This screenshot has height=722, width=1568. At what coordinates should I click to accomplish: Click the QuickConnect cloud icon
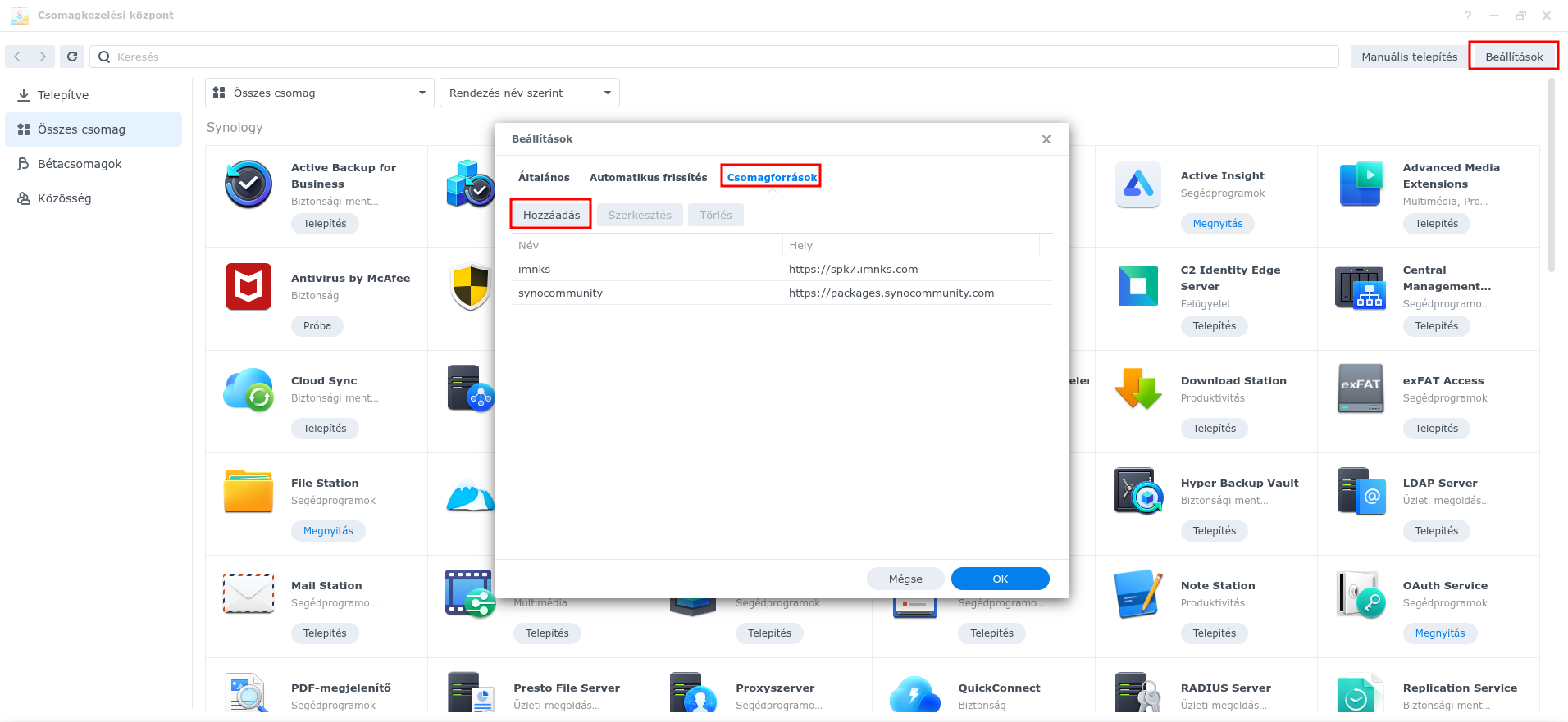pyautogui.click(x=915, y=695)
